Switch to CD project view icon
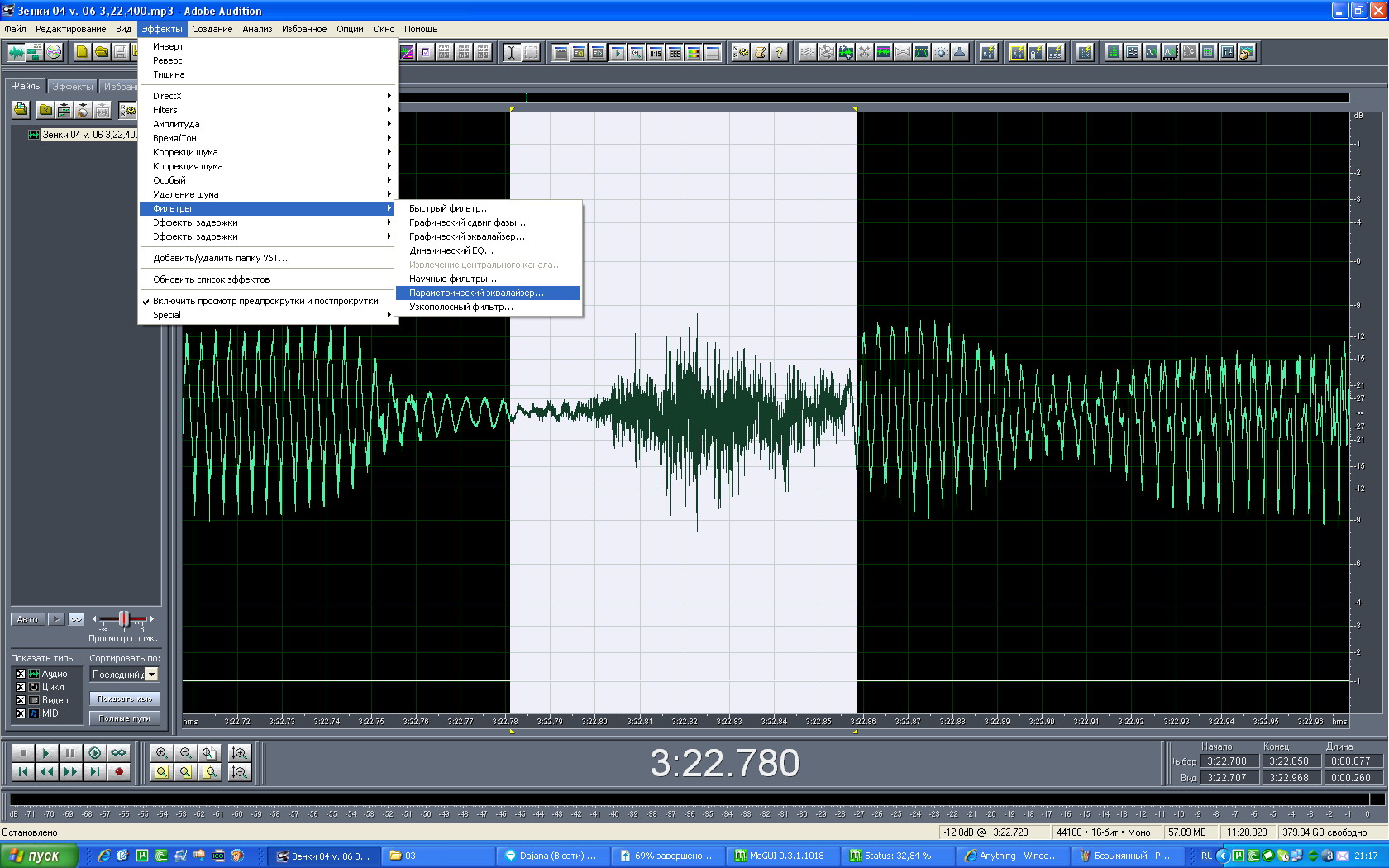 [54, 53]
